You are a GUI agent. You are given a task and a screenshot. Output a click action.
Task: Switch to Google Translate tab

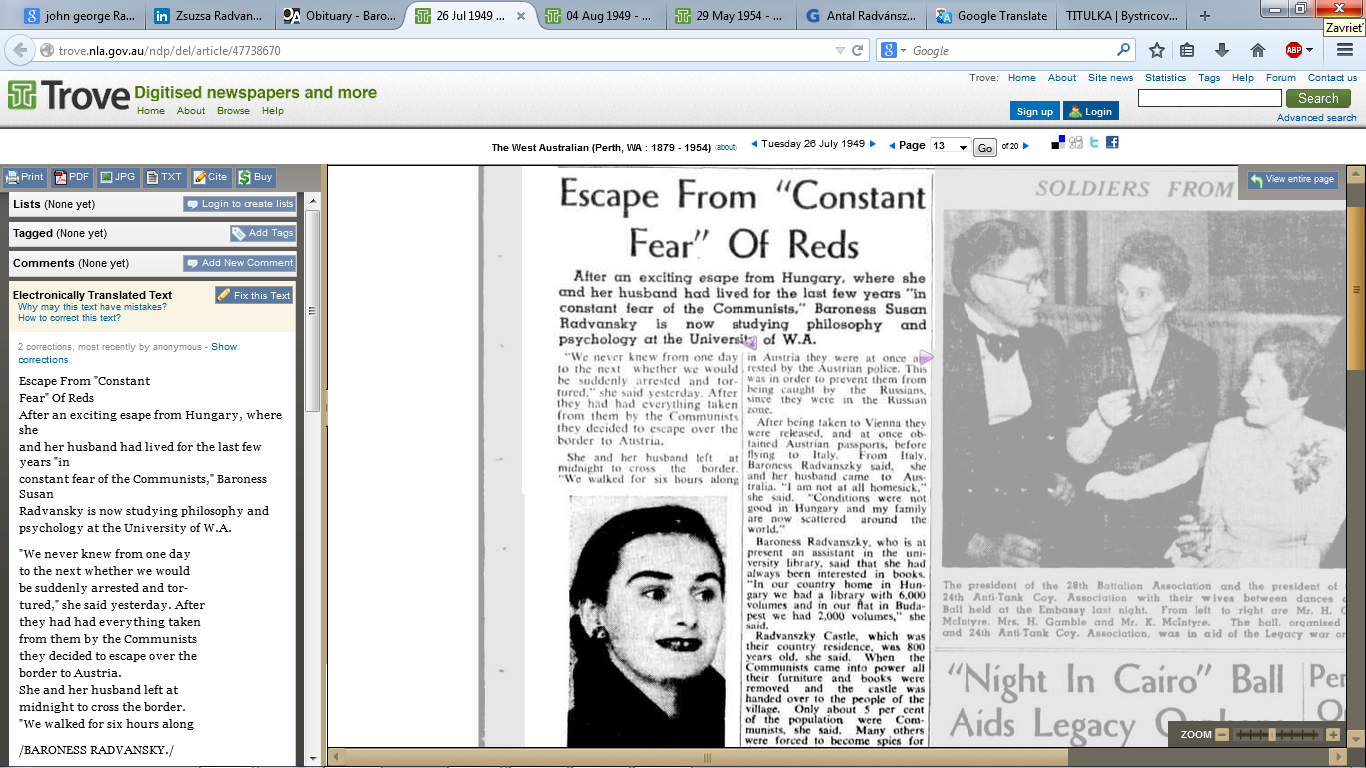click(990, 16)
